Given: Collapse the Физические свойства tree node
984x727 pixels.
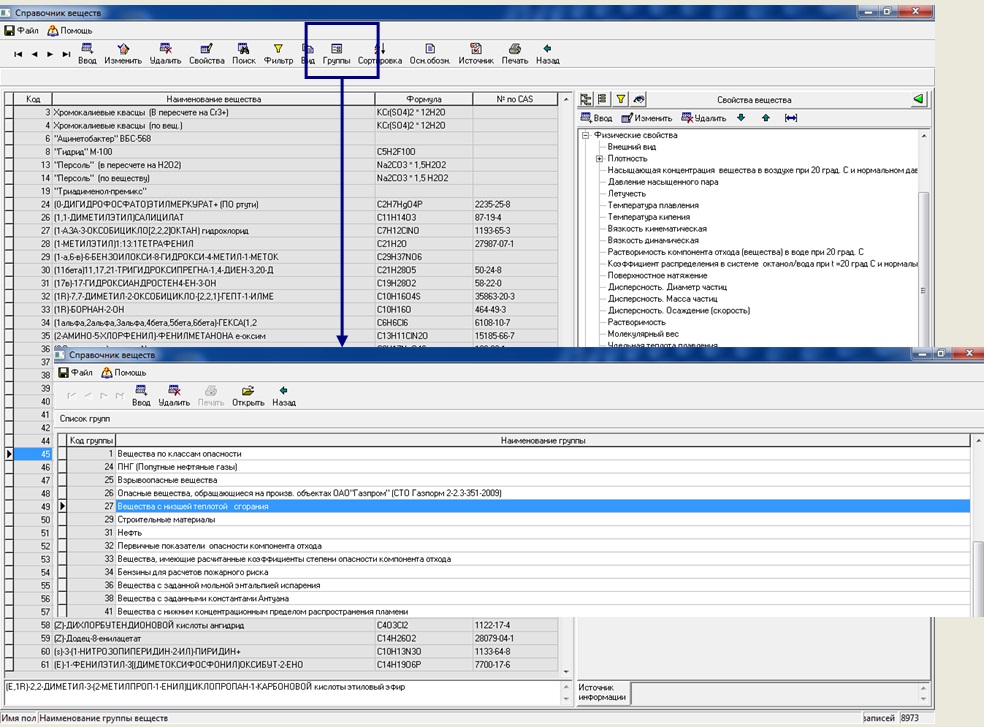Looking at the screenshot, I should click(586, 135).
